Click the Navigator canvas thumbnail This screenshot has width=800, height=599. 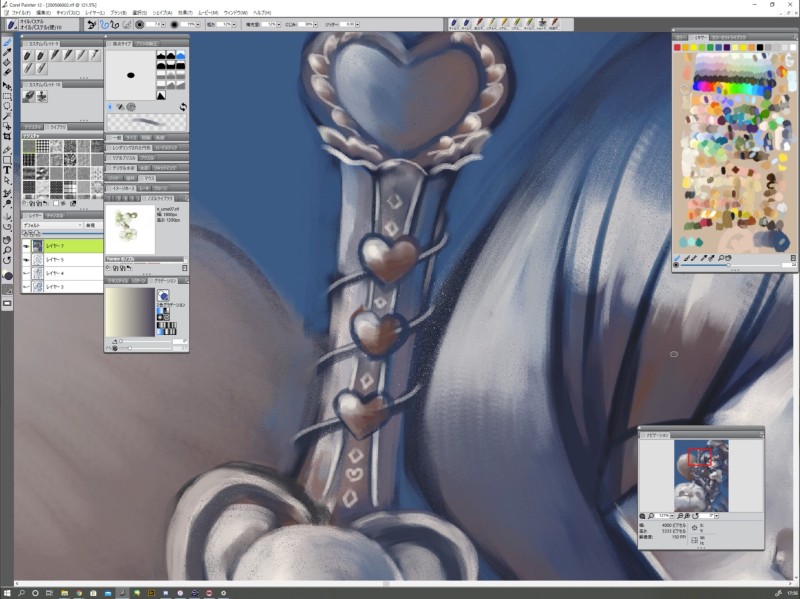(701, 476)
